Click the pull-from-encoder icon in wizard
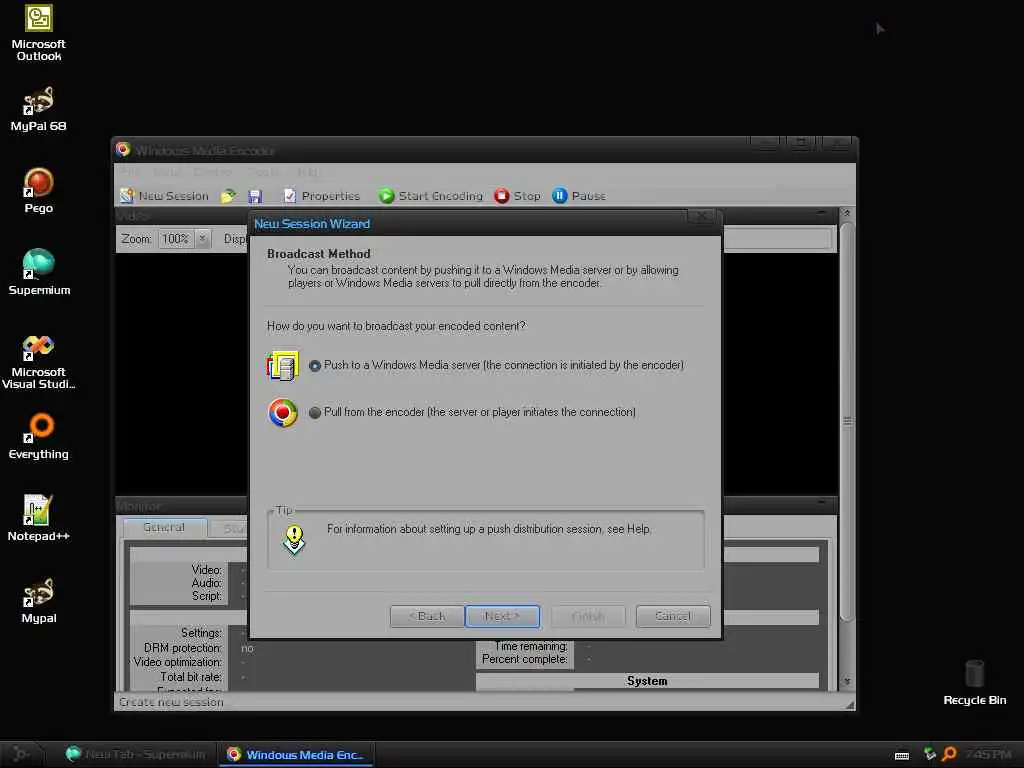 [x=283, y=413]
